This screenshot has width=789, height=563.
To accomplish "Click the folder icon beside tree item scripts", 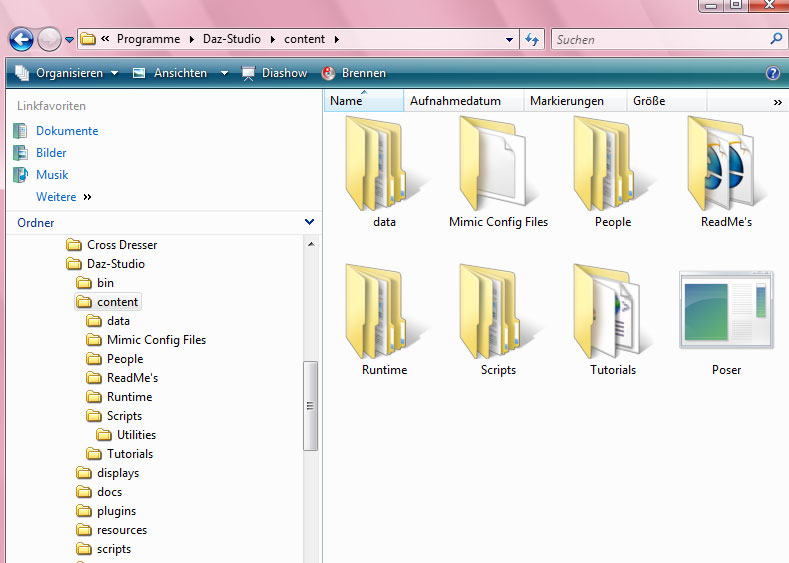I will point(84,549).
